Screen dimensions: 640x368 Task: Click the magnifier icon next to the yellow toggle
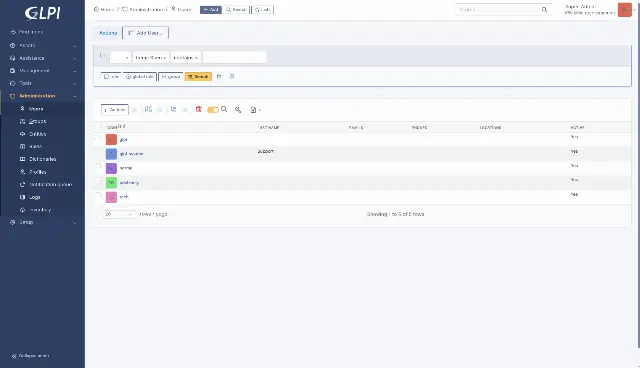click(224, 109)
